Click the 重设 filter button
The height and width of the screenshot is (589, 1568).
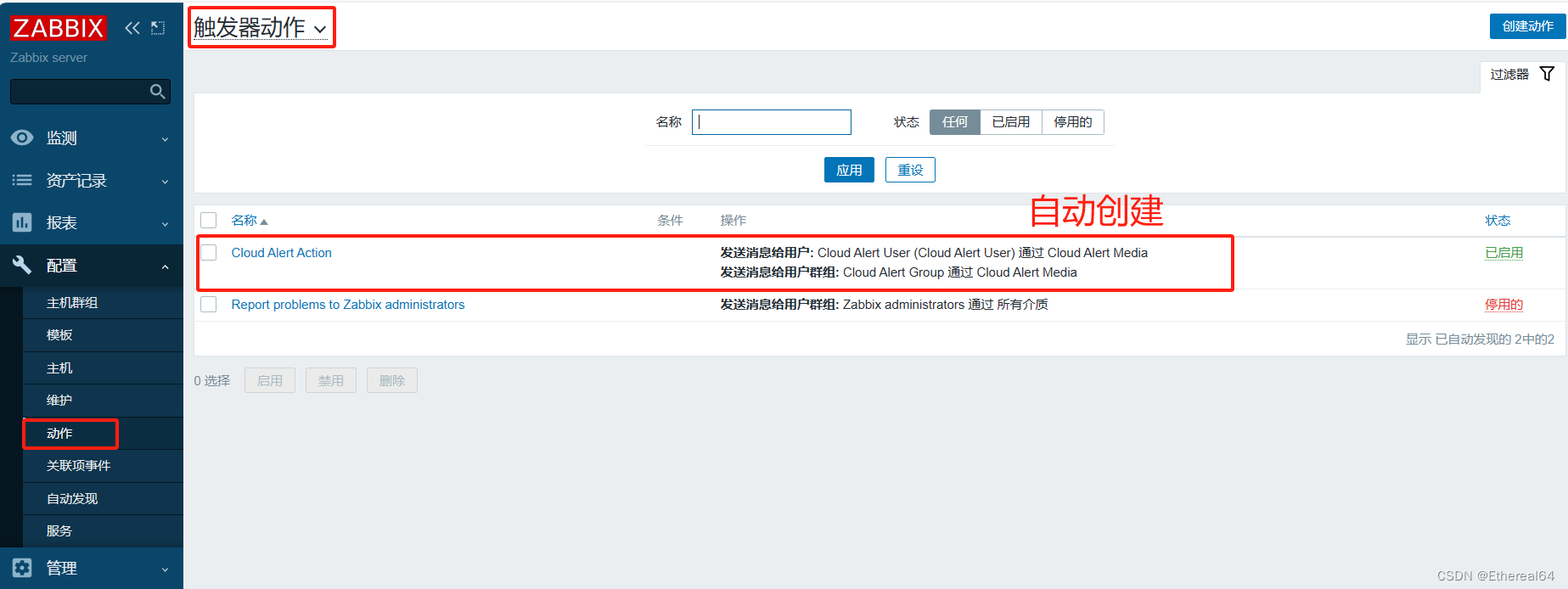(x=910, y=170)
